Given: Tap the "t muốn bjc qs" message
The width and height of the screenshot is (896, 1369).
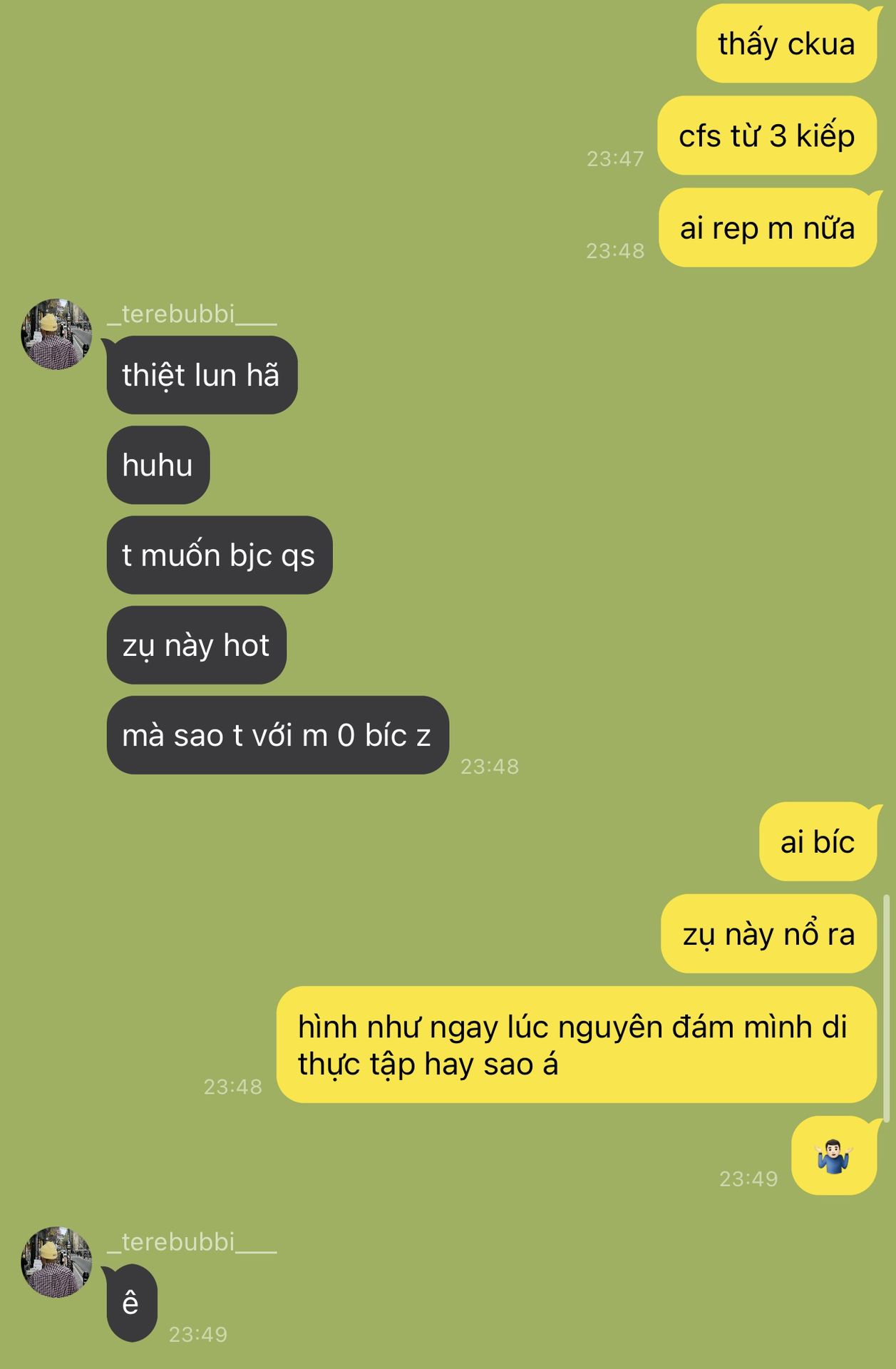Looking at the screenshot, I should tap(220, 555).
